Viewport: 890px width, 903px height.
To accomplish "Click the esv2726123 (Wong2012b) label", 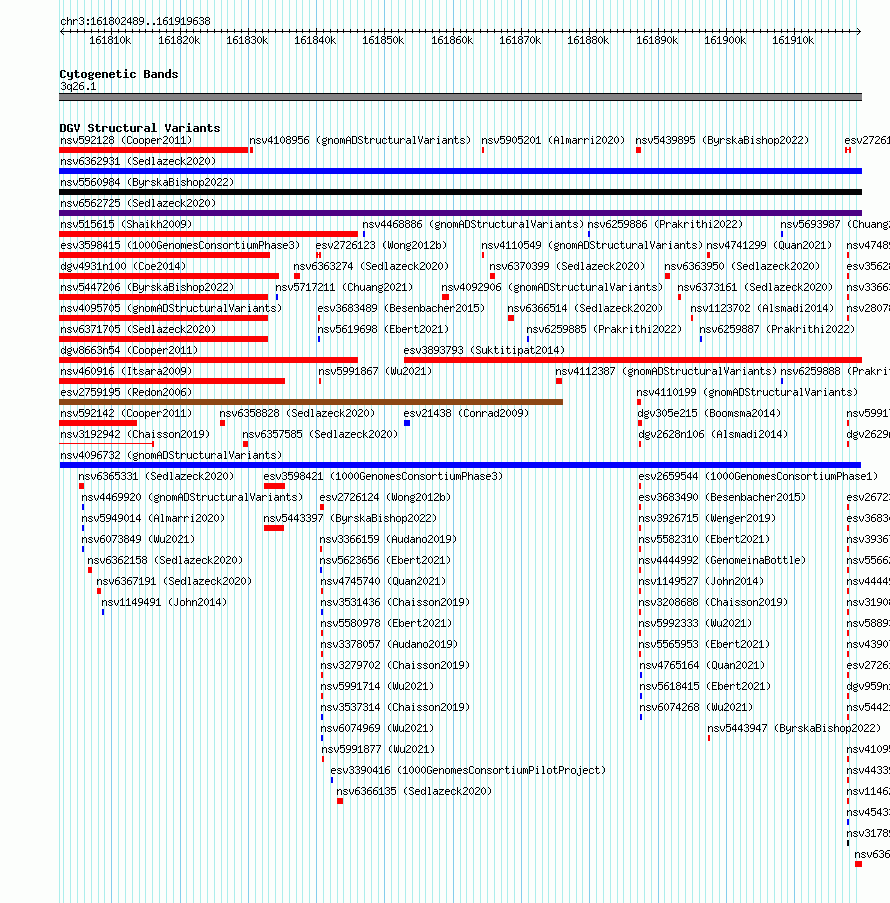I will (381, 245).
